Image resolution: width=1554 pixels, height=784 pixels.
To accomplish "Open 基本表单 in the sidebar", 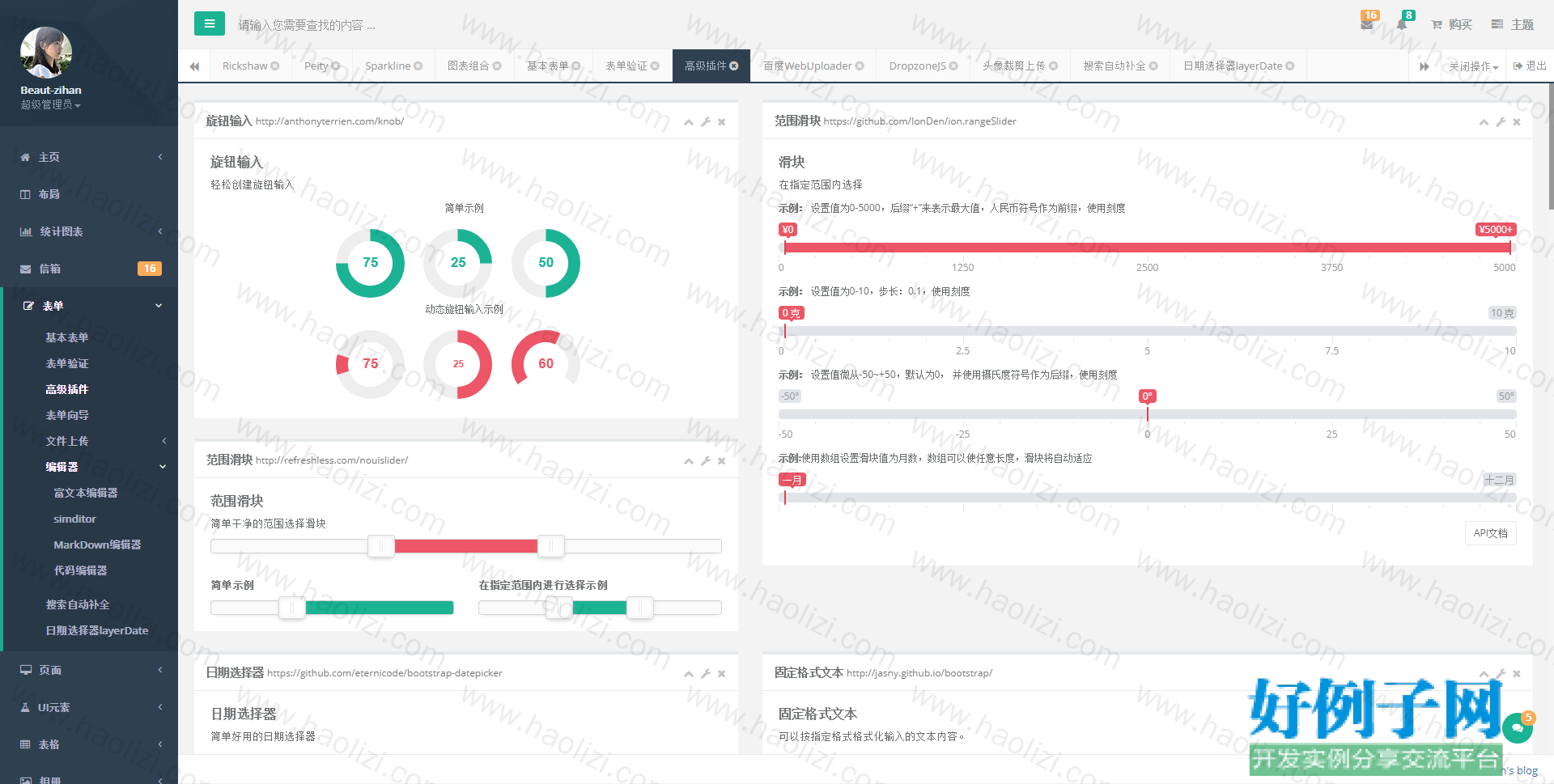I will [67, 337].
